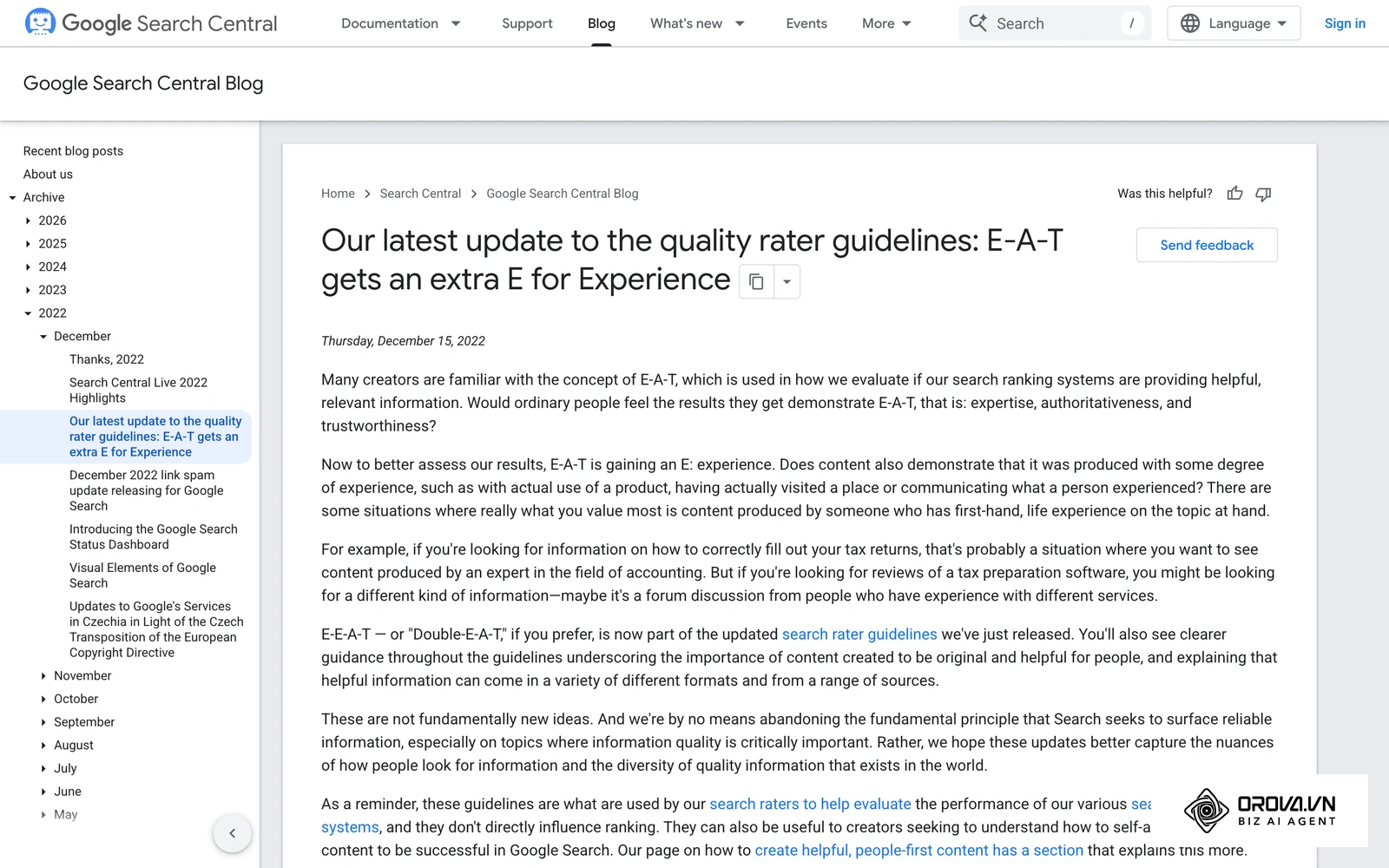
Task: Copy the page using the copy icon
Action: click(x=756, y=282)
